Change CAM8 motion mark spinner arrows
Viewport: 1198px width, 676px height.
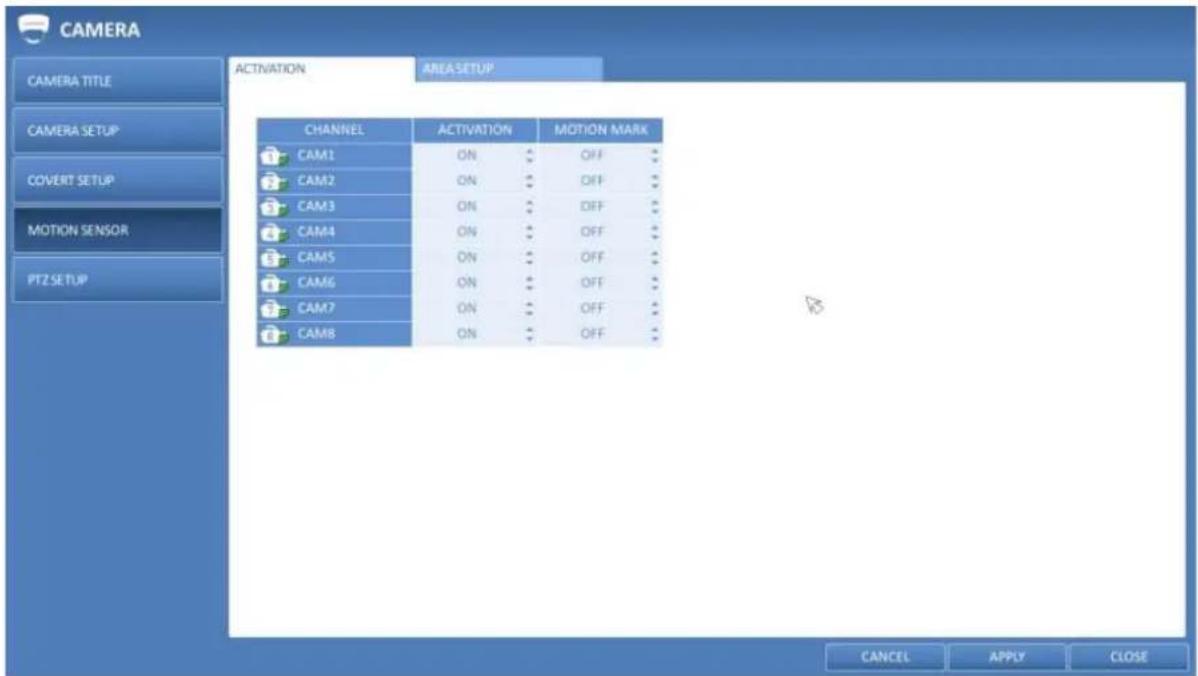pyautogui.click(x=655, y=334)
